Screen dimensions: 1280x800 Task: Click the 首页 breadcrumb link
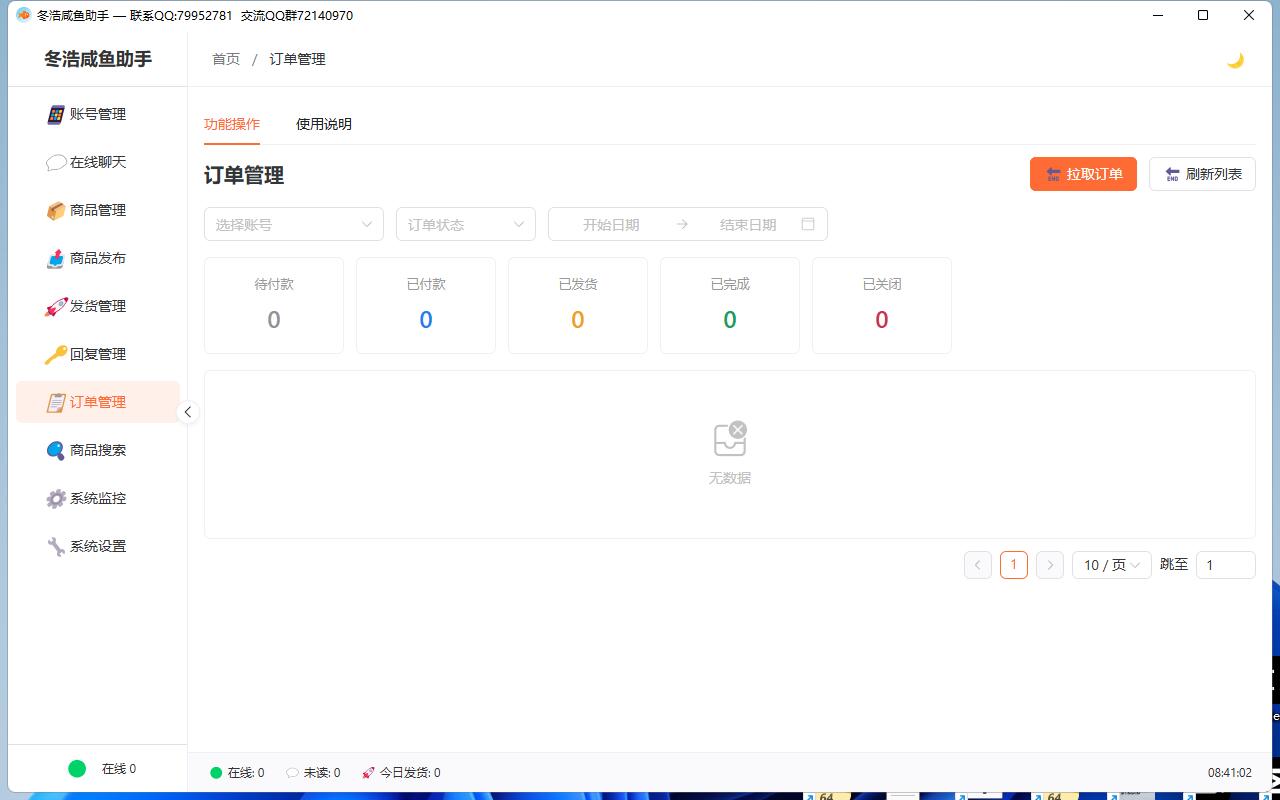[x=226, y=59]
